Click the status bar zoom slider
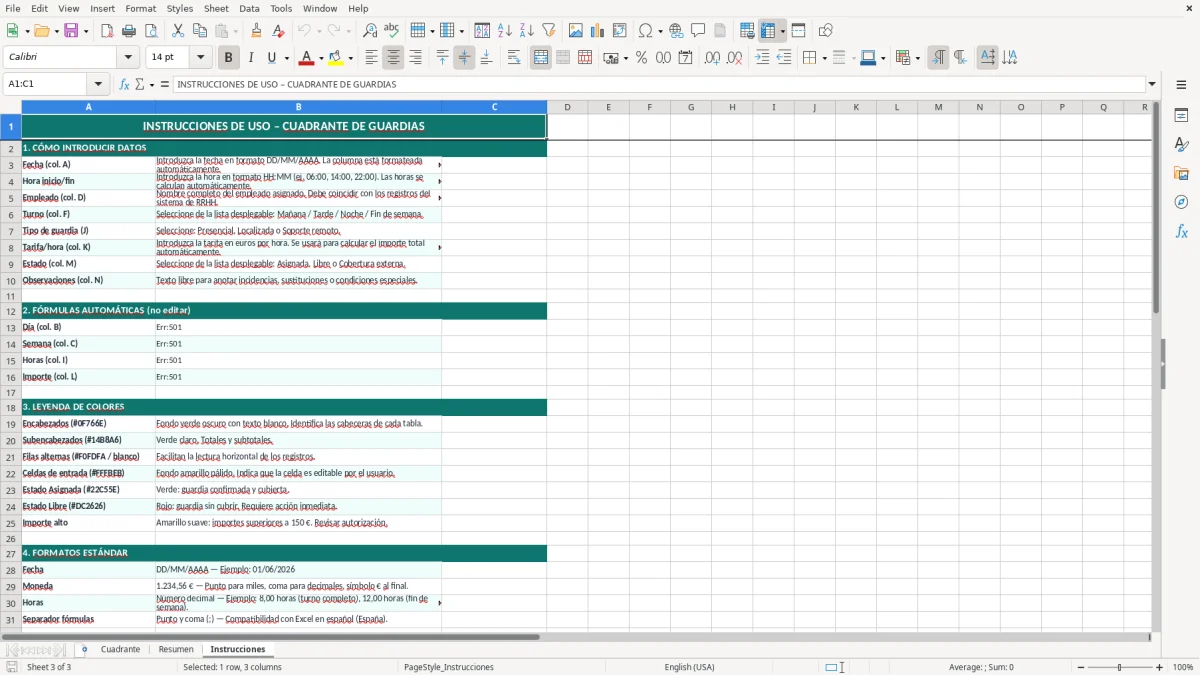This screenshot has height=675, width=1200. pyautogui.click(x=1119, y=667)
